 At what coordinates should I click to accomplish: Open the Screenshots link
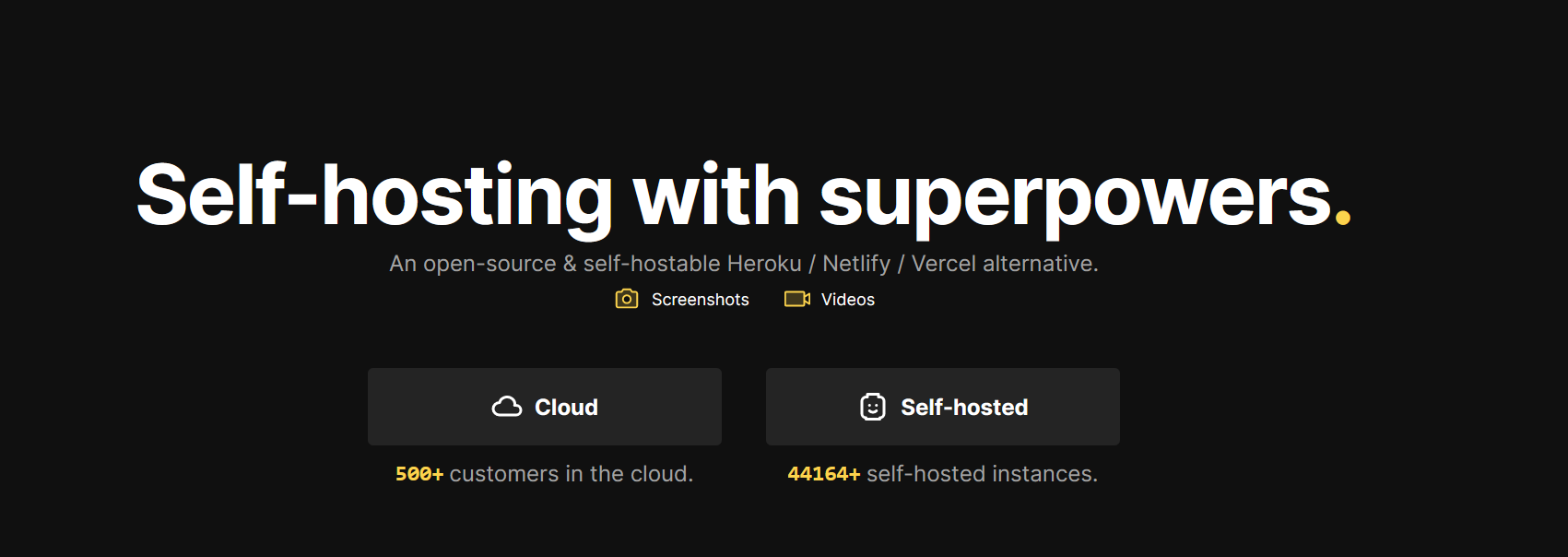click(x=700, y=299)
